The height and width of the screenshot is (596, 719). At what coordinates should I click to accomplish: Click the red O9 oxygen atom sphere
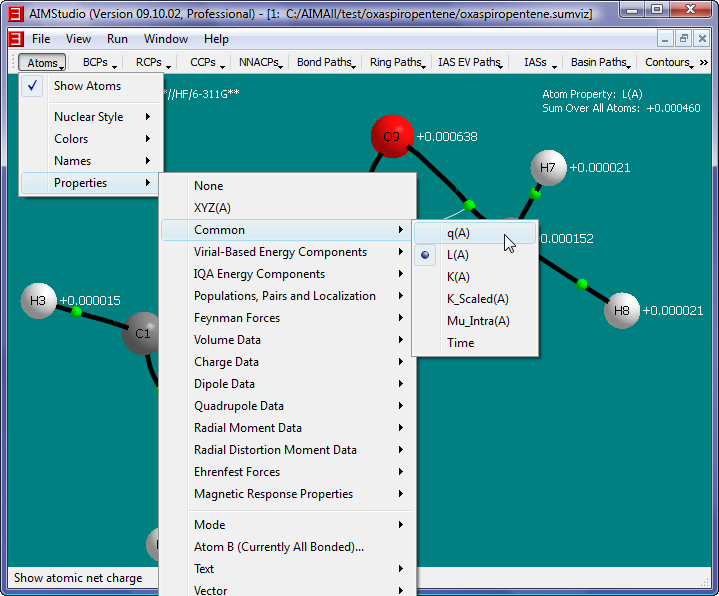point(391,137)
